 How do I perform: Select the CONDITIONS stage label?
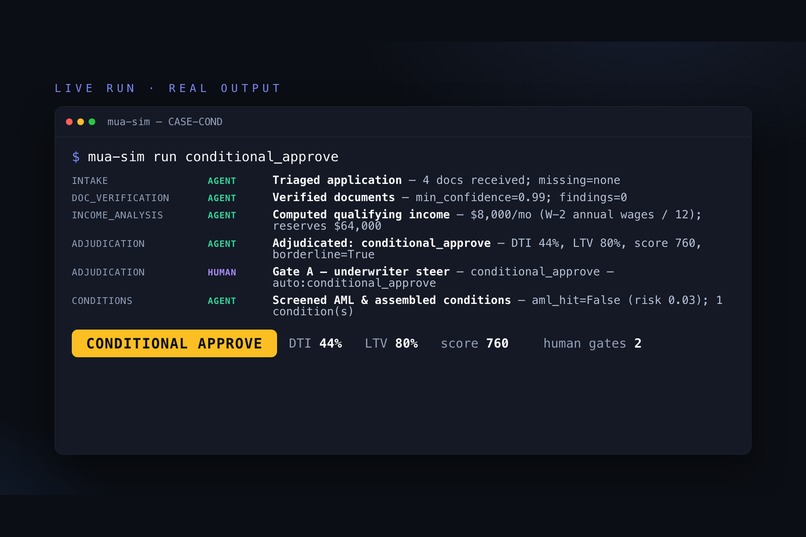(102, 301)
